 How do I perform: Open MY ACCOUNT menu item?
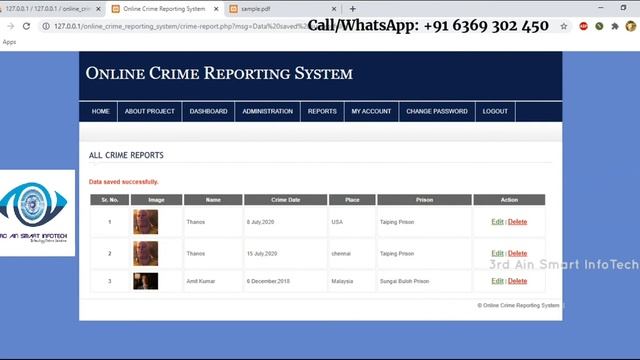click(371, 111)
